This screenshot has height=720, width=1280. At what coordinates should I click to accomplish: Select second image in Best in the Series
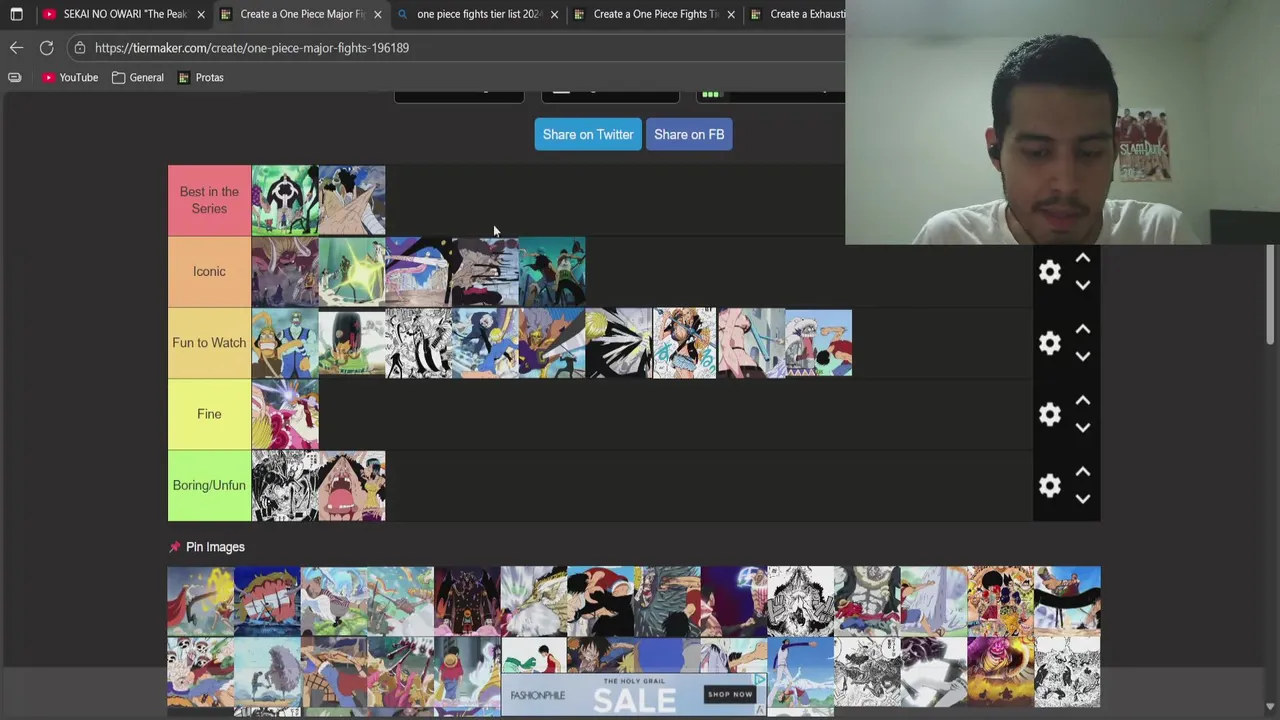pyautogui.click(x=352, y=201)
